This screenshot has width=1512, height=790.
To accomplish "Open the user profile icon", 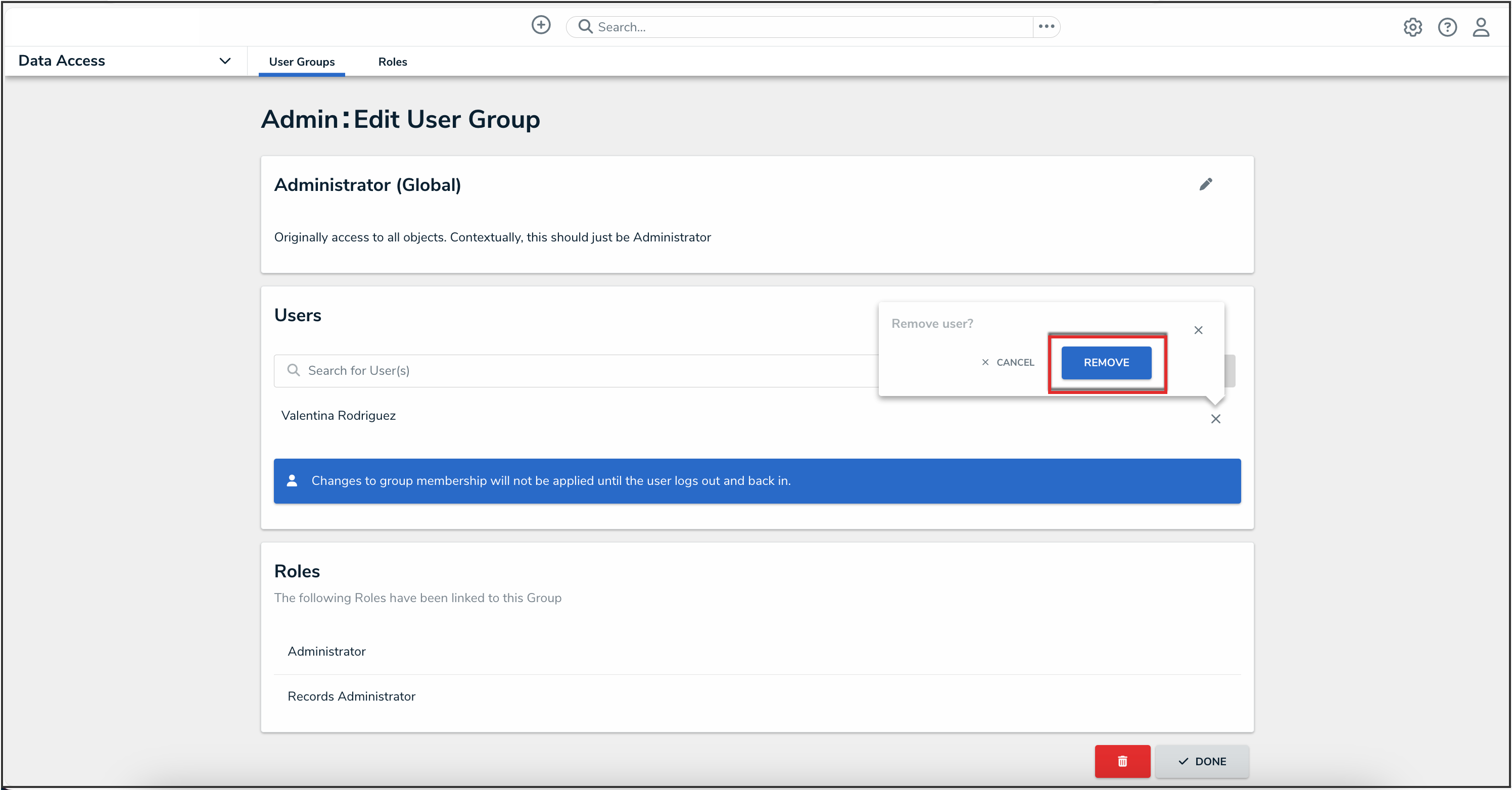I will coord(1481,27).
